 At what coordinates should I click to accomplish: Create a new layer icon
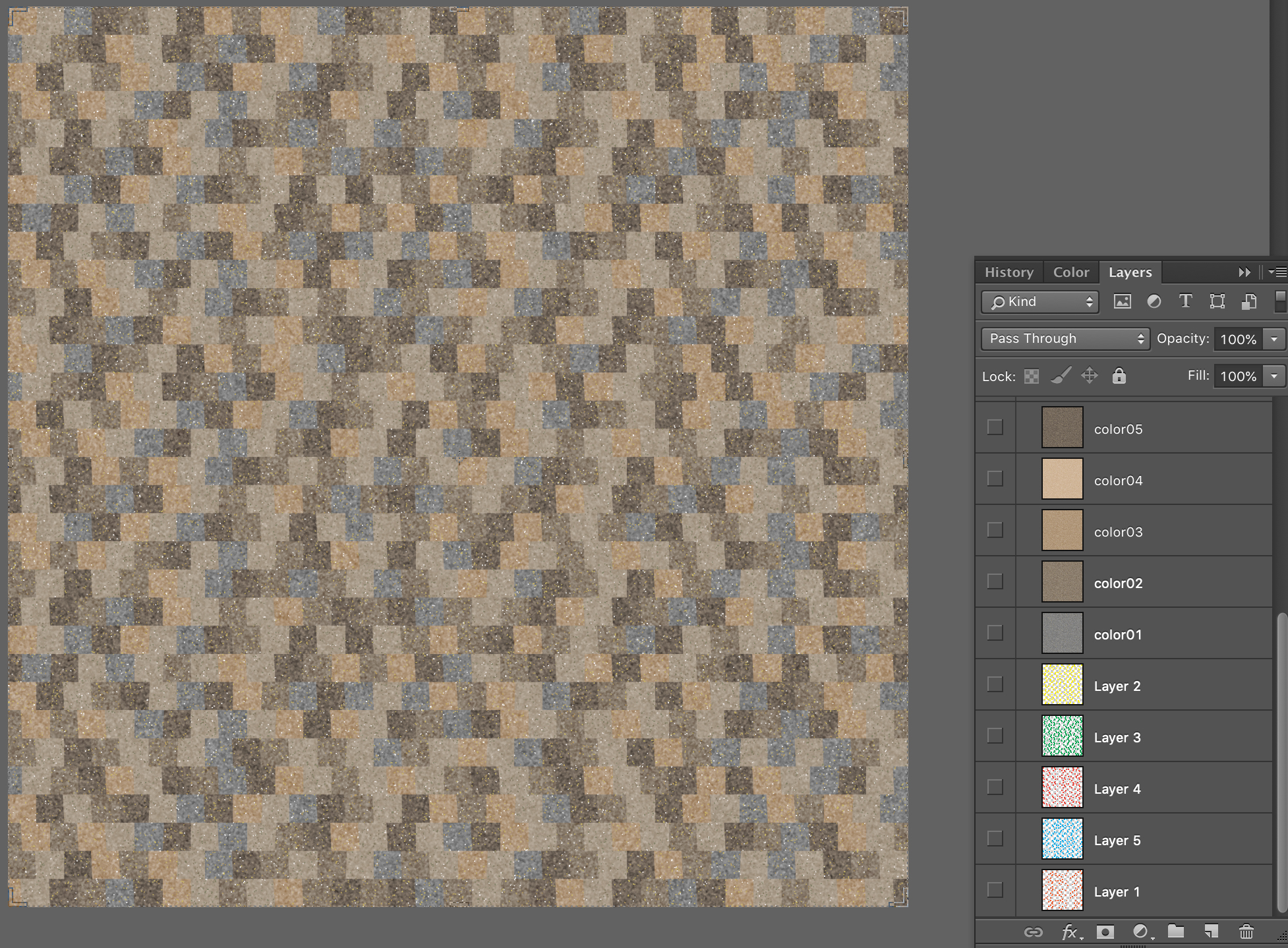1211,931
